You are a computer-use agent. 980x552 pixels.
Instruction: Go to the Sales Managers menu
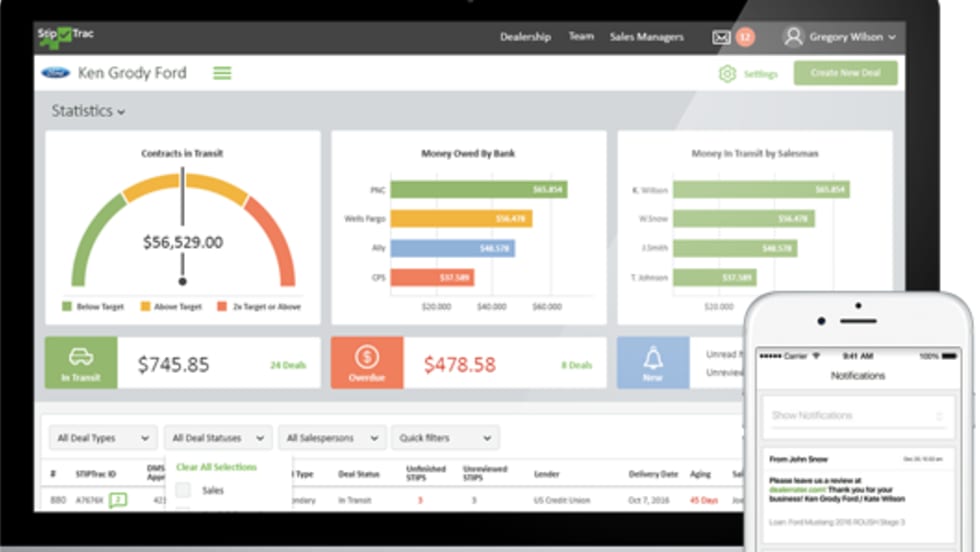point(647,37)
